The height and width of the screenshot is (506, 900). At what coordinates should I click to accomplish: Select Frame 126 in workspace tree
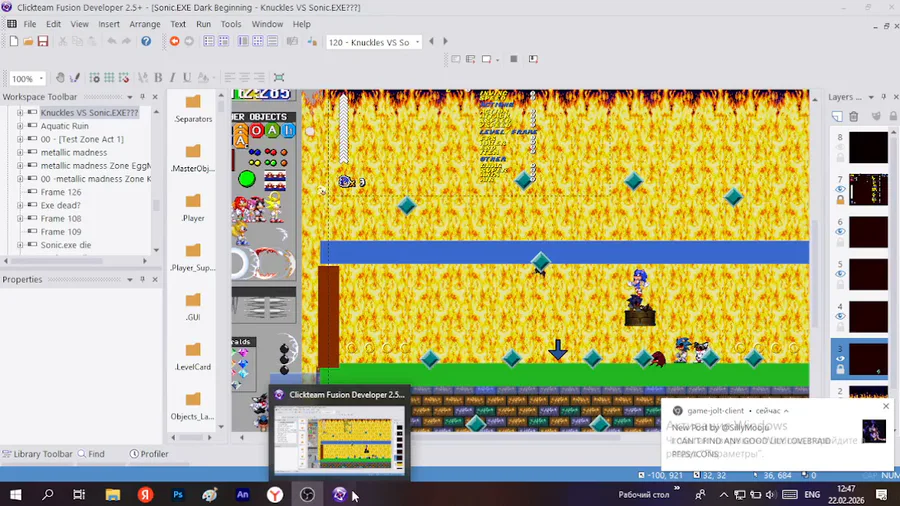pyautogui.click(x=61, y=192)
